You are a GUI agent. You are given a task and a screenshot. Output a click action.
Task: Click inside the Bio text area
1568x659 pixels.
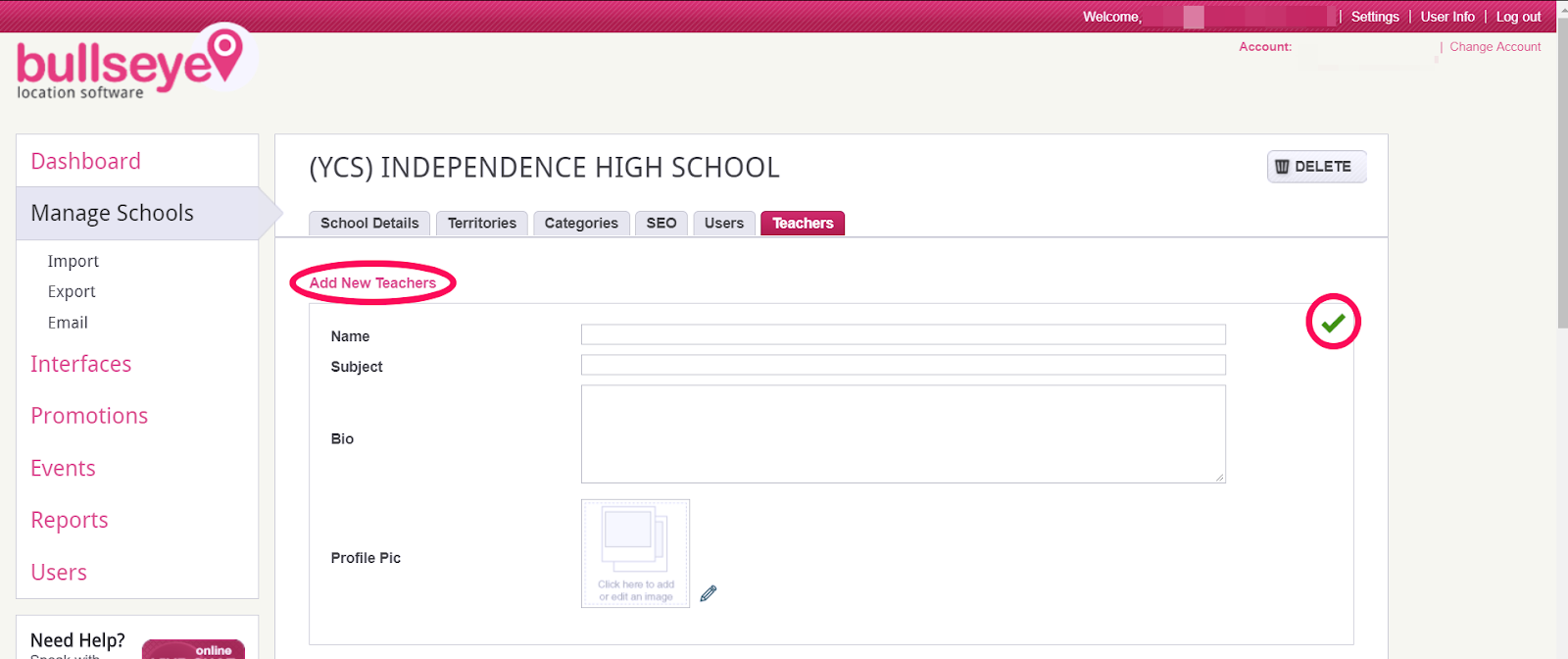click(x=903, y=434)
